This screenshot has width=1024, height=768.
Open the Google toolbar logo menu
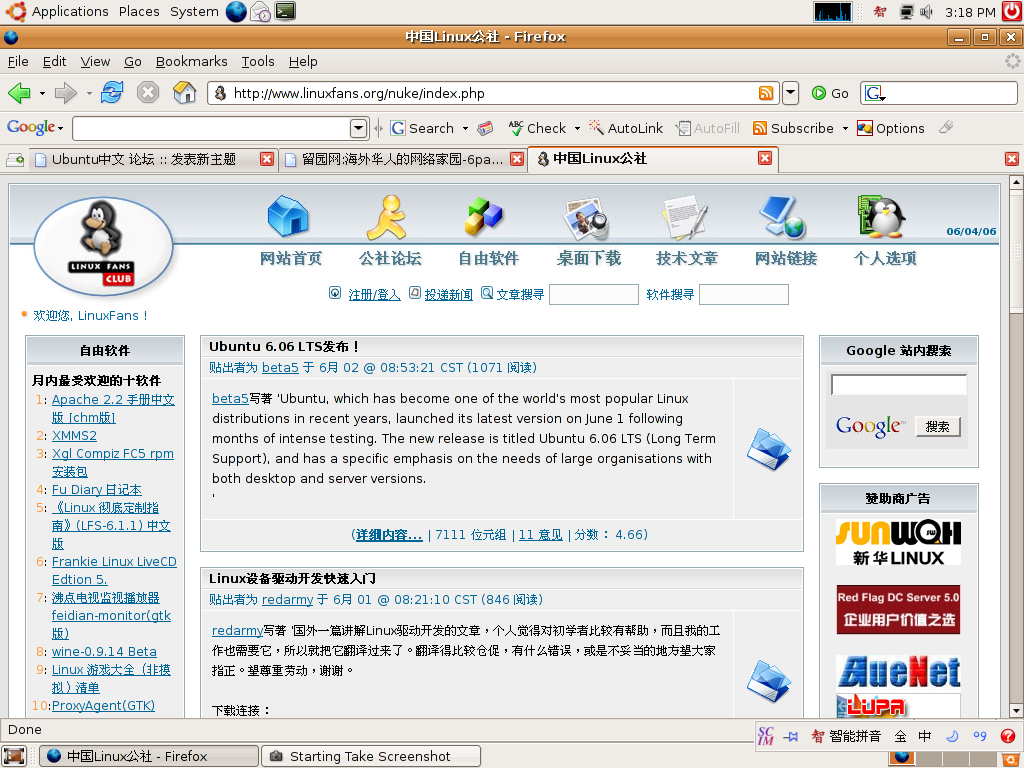pos(35,127)
